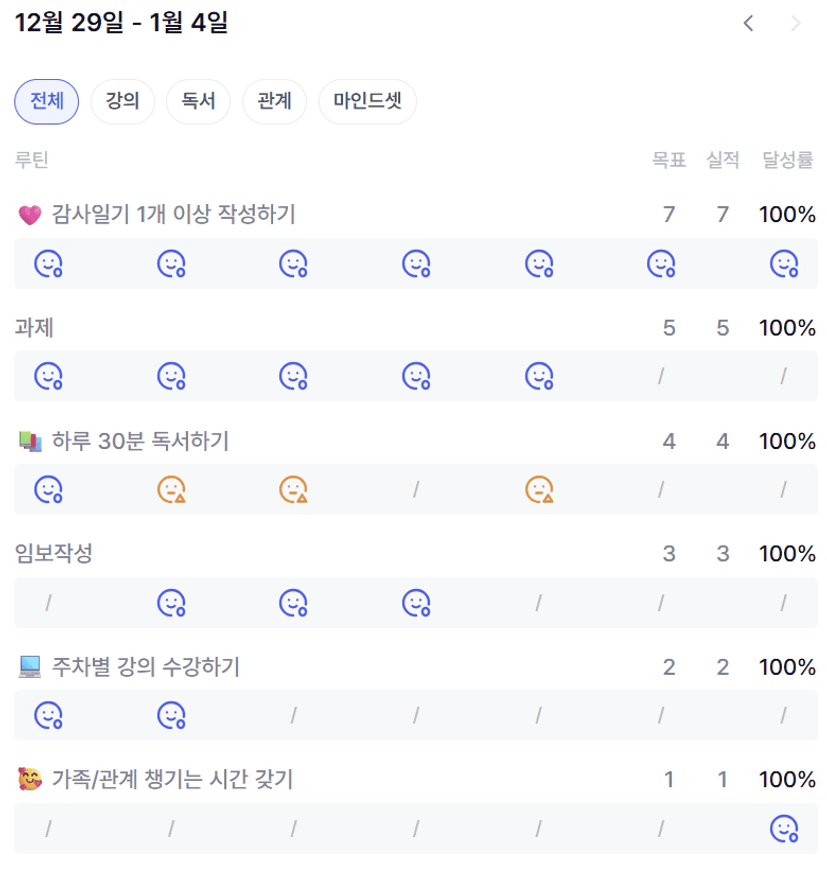
Task: Click first orange face in 독서하기 row
Action: [171, 490]
